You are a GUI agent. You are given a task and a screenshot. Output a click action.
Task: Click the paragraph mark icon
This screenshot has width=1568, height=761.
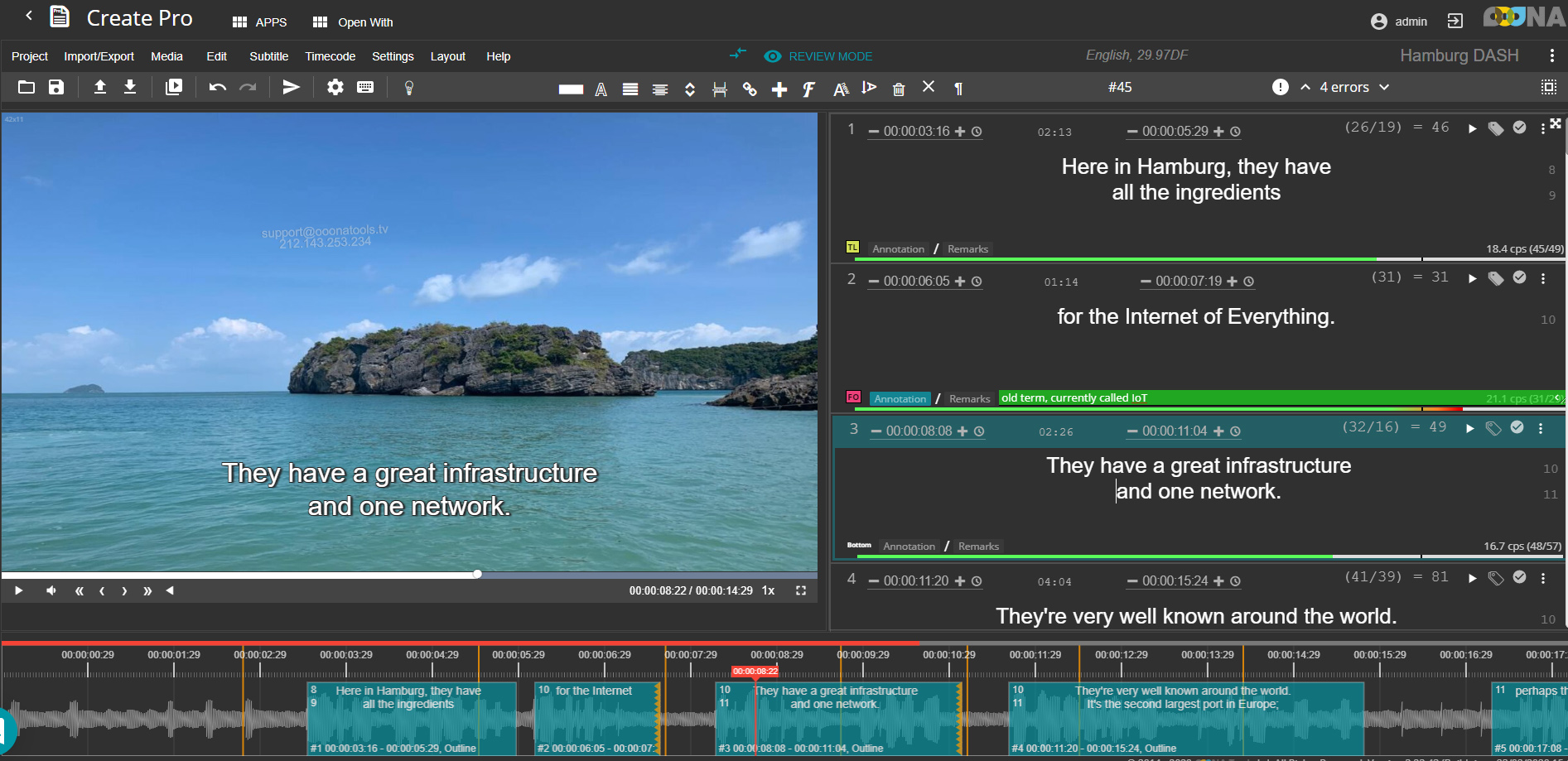958,89
